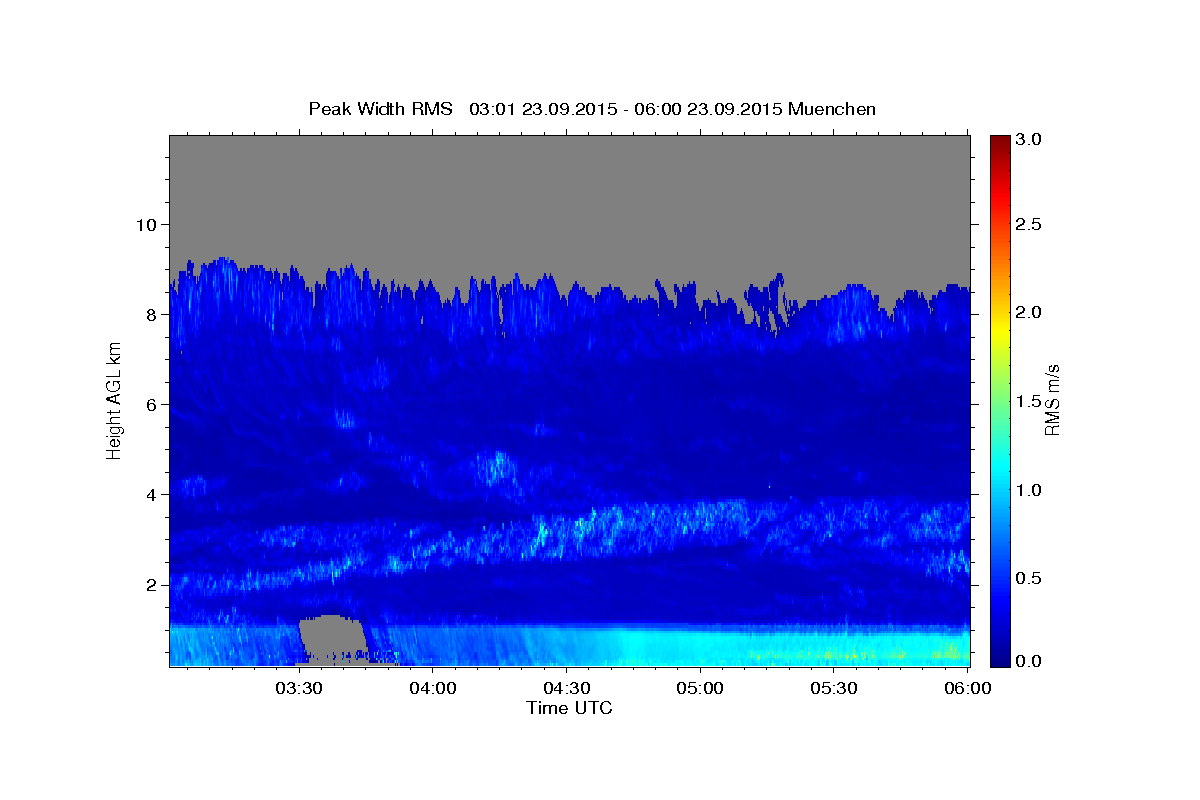Click the colorbar value 2.0
Viewport: 1200px width, 800px height.
pyautogui.click(x=1029, y=313)
